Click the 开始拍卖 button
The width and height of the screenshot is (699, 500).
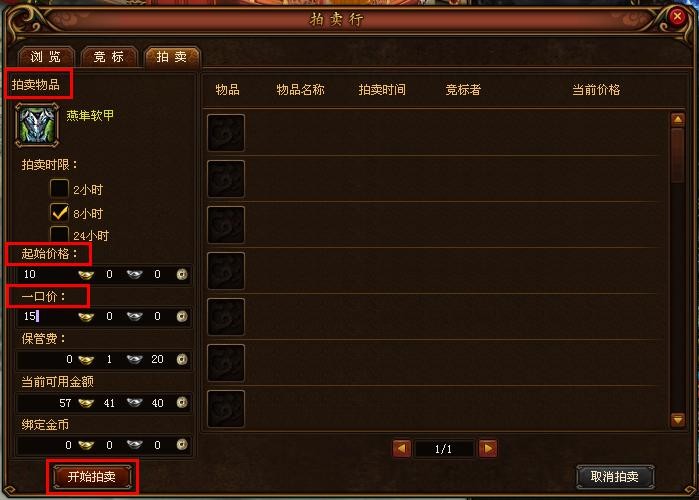pyautogui.click(x=92, y=477)
